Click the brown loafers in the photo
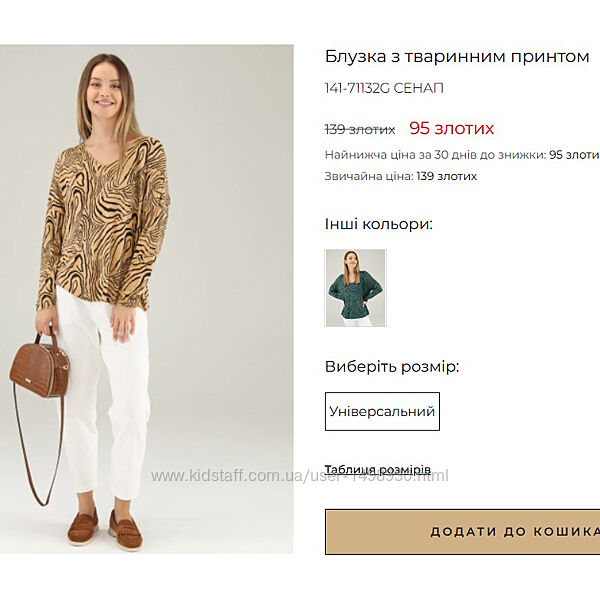600x600 pixels. (105, 530)
